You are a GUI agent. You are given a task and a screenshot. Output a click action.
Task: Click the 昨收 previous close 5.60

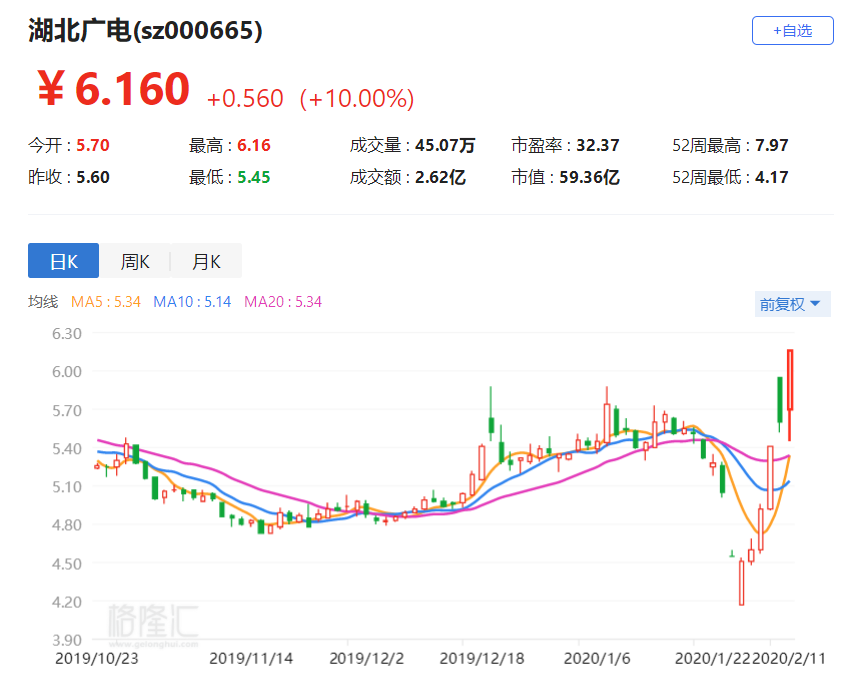[x=93, y=177]
